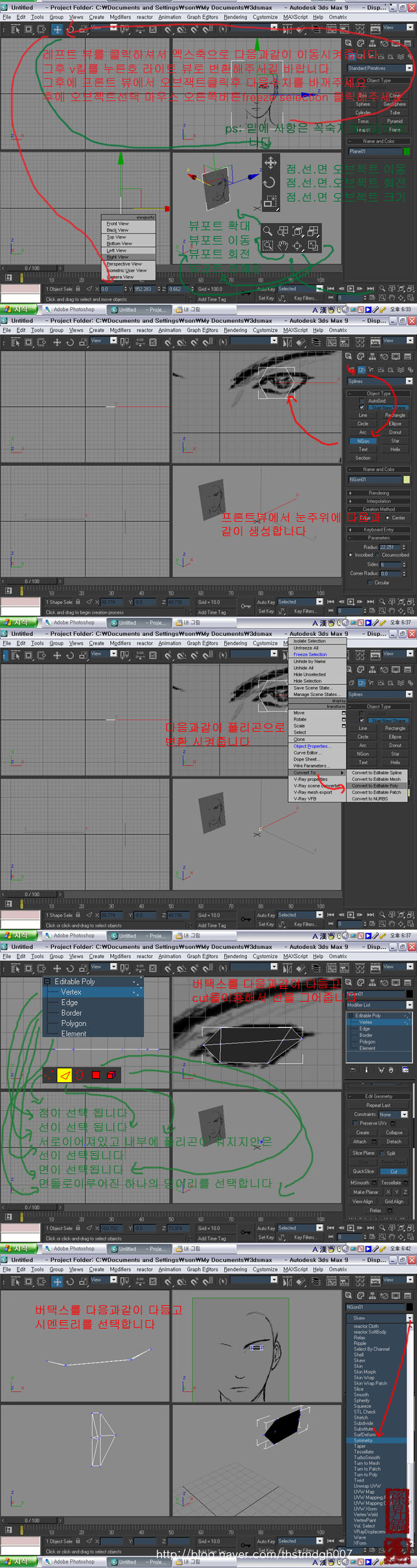
Task: Open Time Configuration in NGon Parameters screen
Action: [373, 611]
